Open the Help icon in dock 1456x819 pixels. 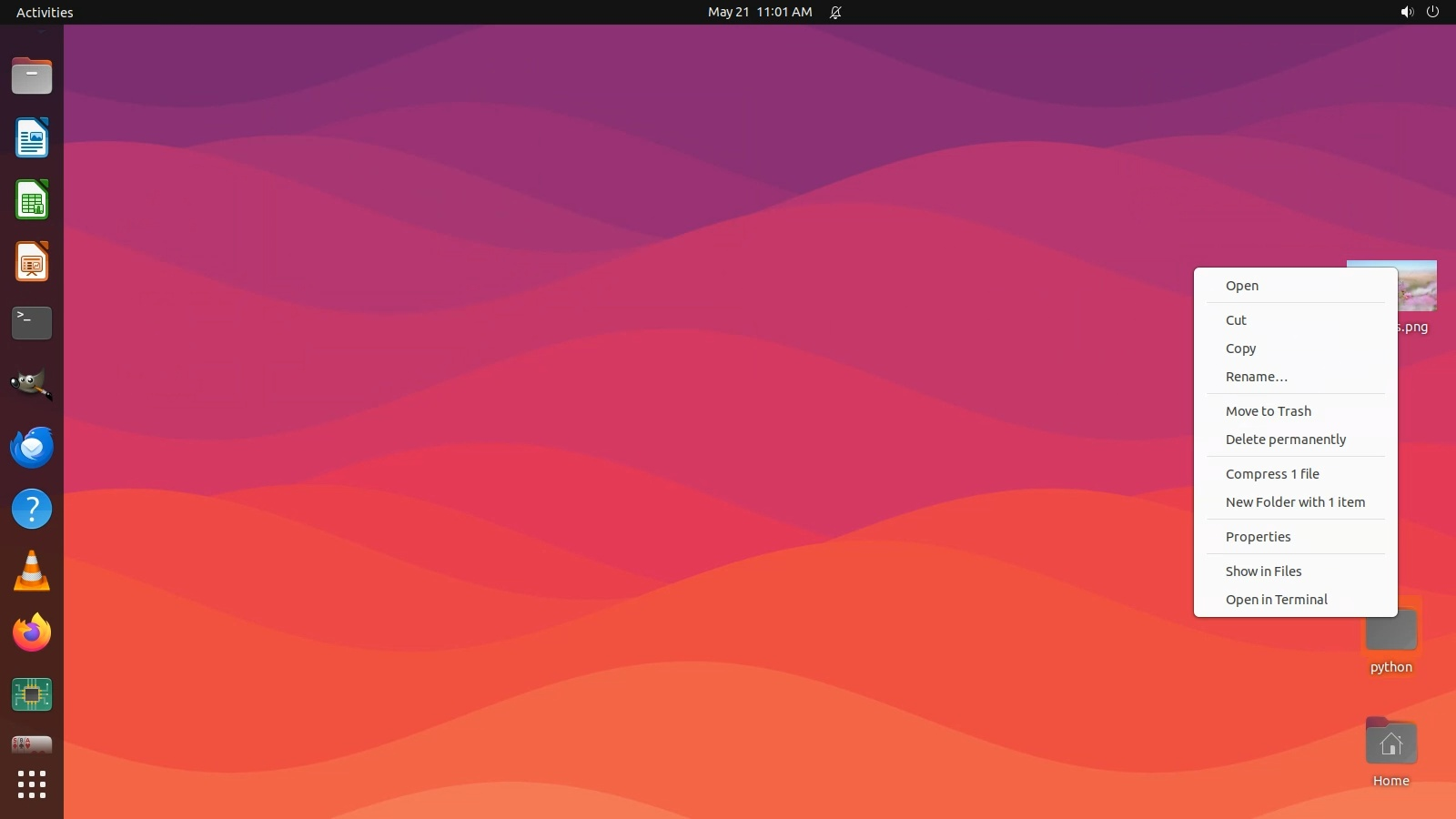tap(32, 509)
